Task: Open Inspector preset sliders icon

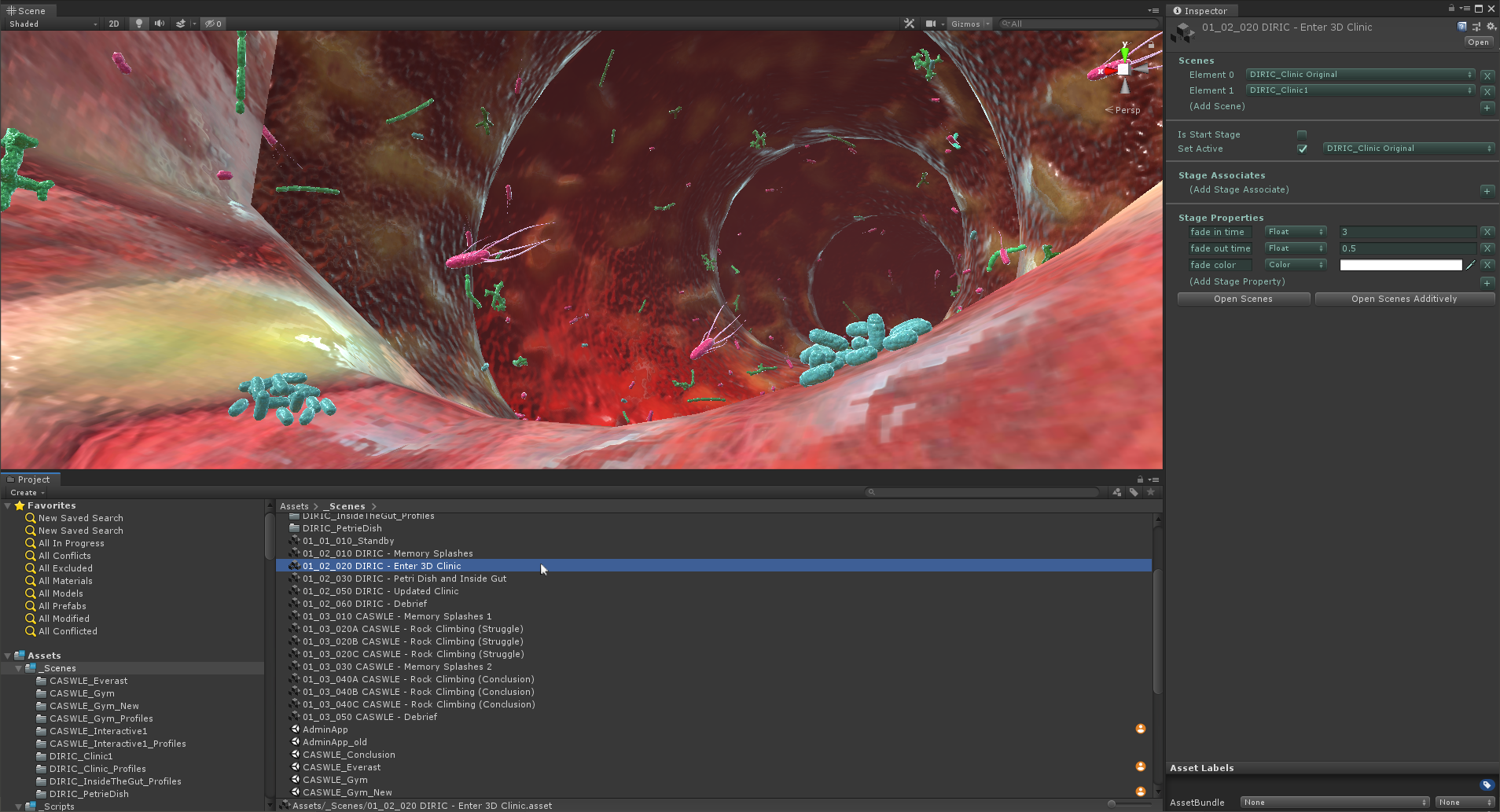Action: coord(1476,27)
